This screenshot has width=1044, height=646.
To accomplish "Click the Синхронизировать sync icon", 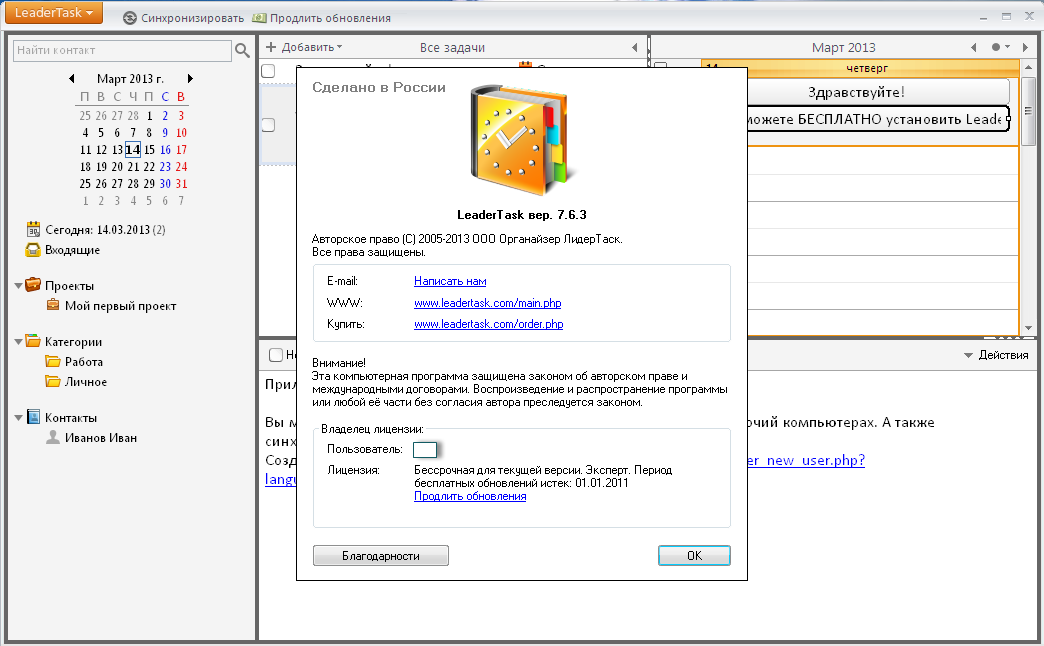I will tap(130, 18).
